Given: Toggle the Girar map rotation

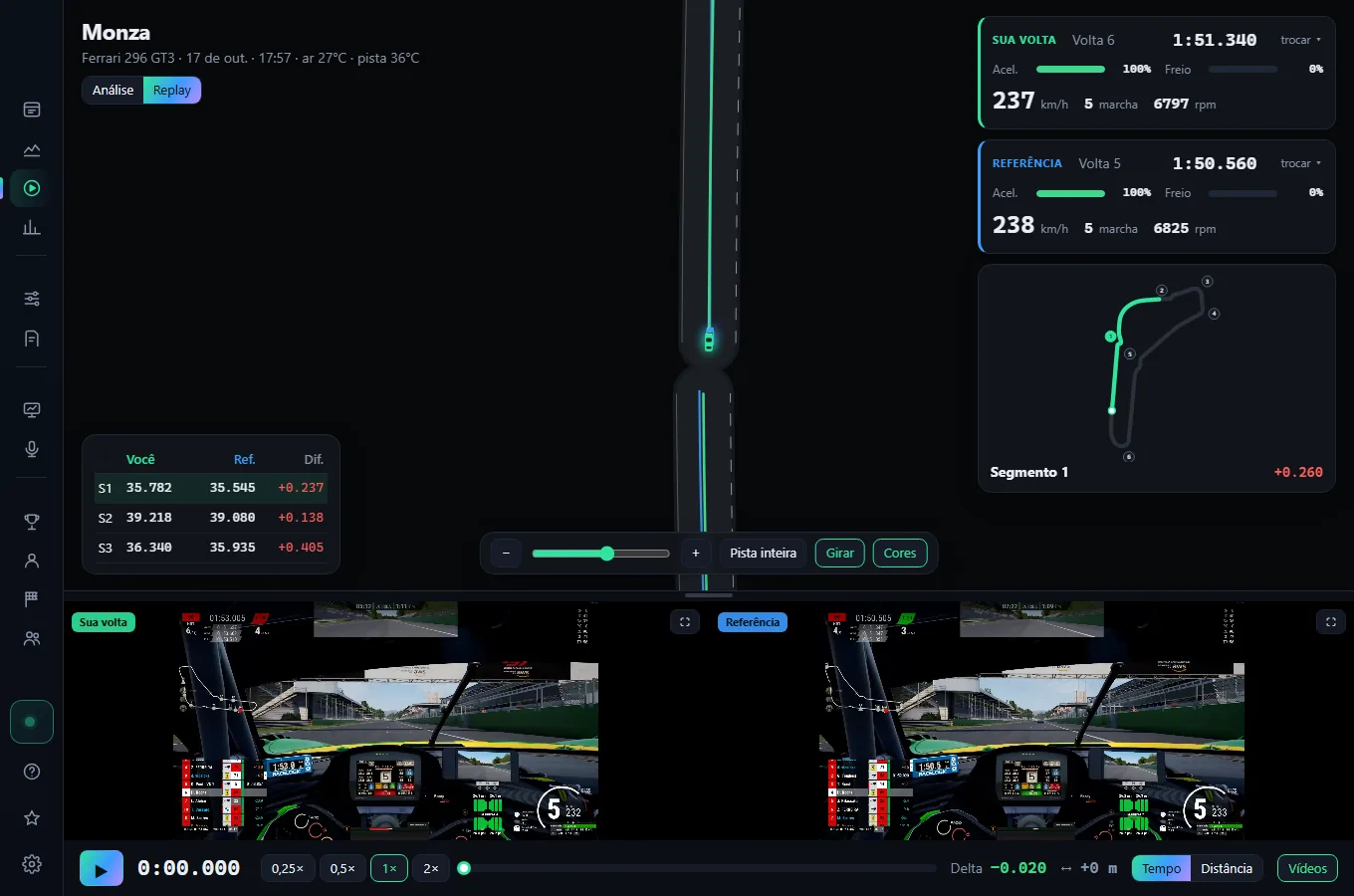Looking at the screenshot, I should coord(839,553).
